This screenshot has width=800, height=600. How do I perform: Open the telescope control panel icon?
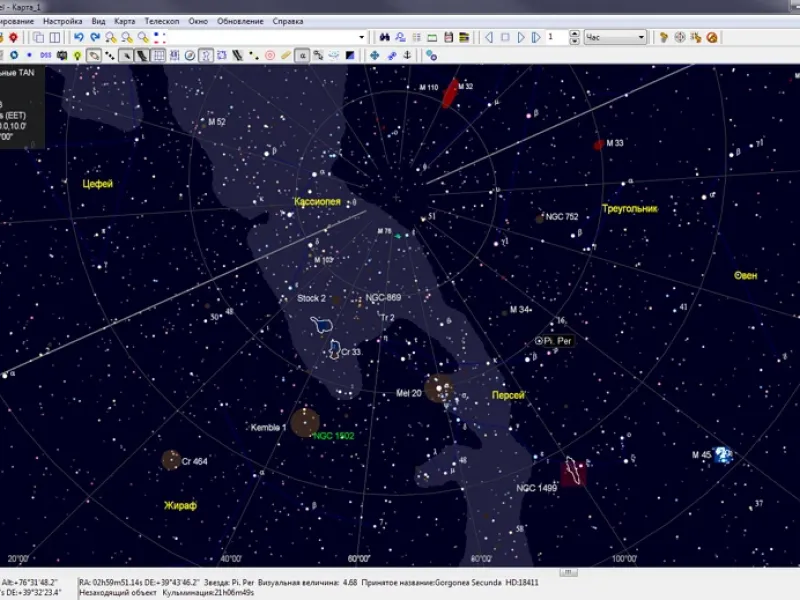[x=663, y=37]
